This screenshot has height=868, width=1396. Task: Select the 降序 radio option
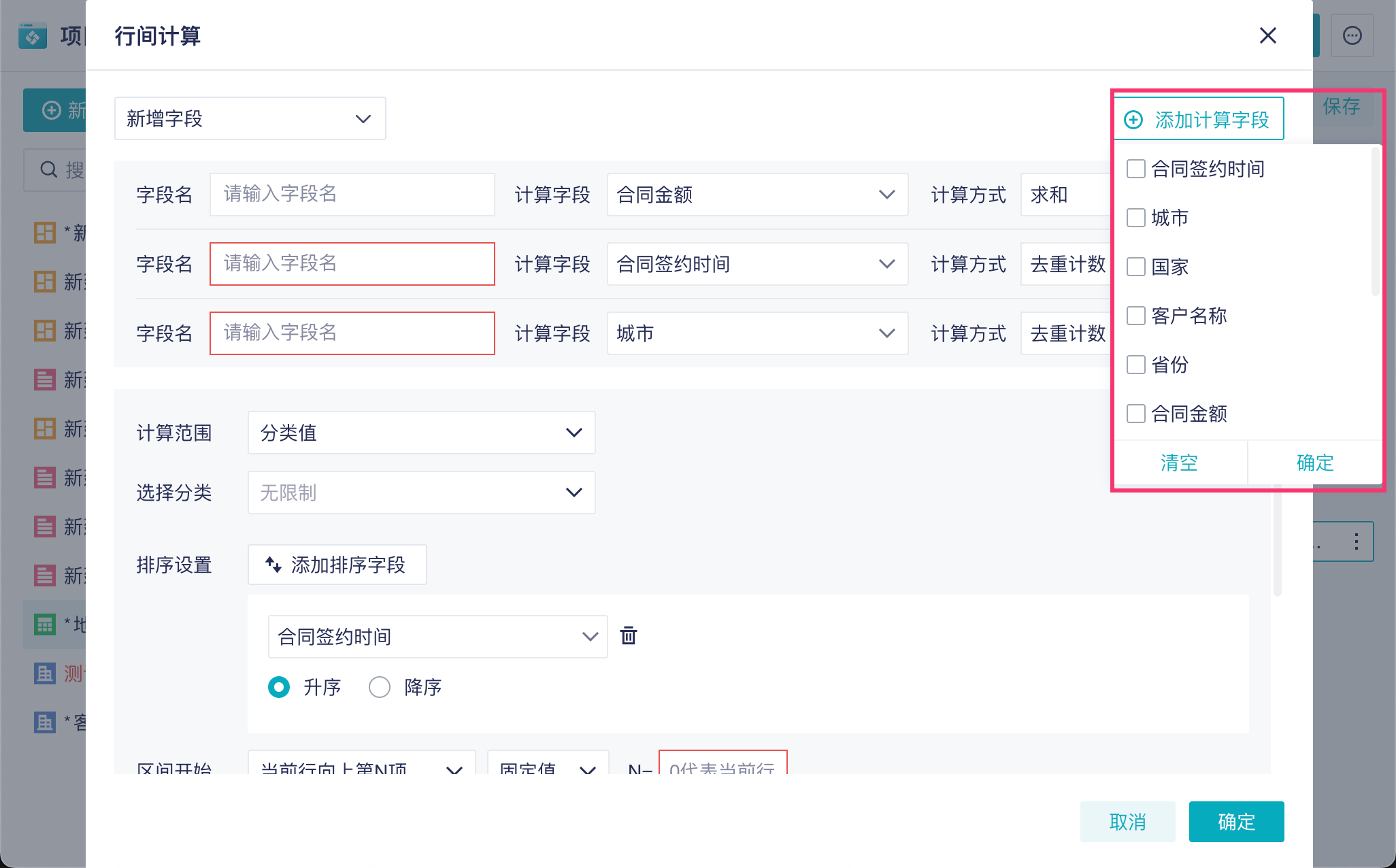point(380,687)
